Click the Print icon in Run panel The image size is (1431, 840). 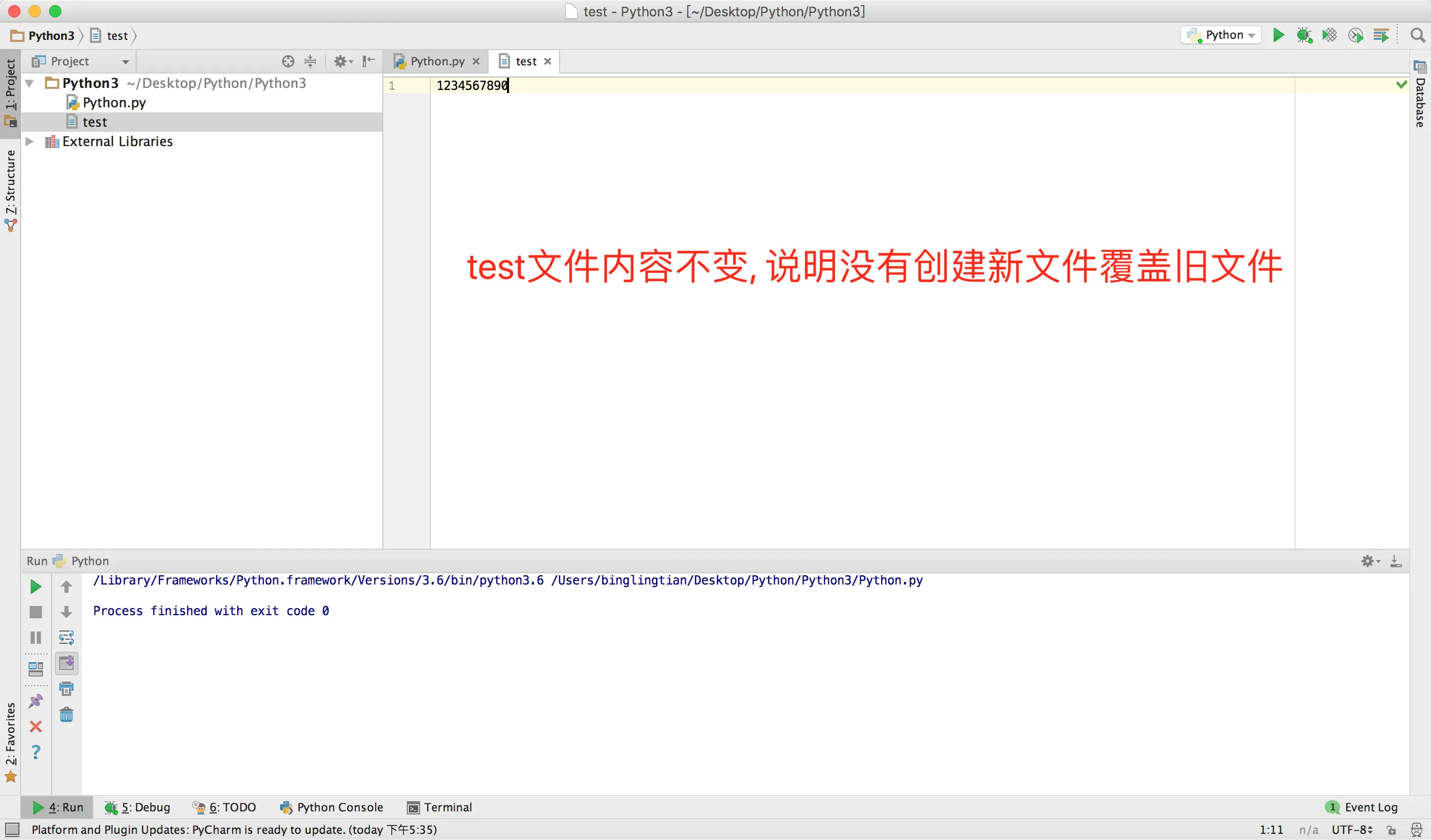click(x=66, y=689)
